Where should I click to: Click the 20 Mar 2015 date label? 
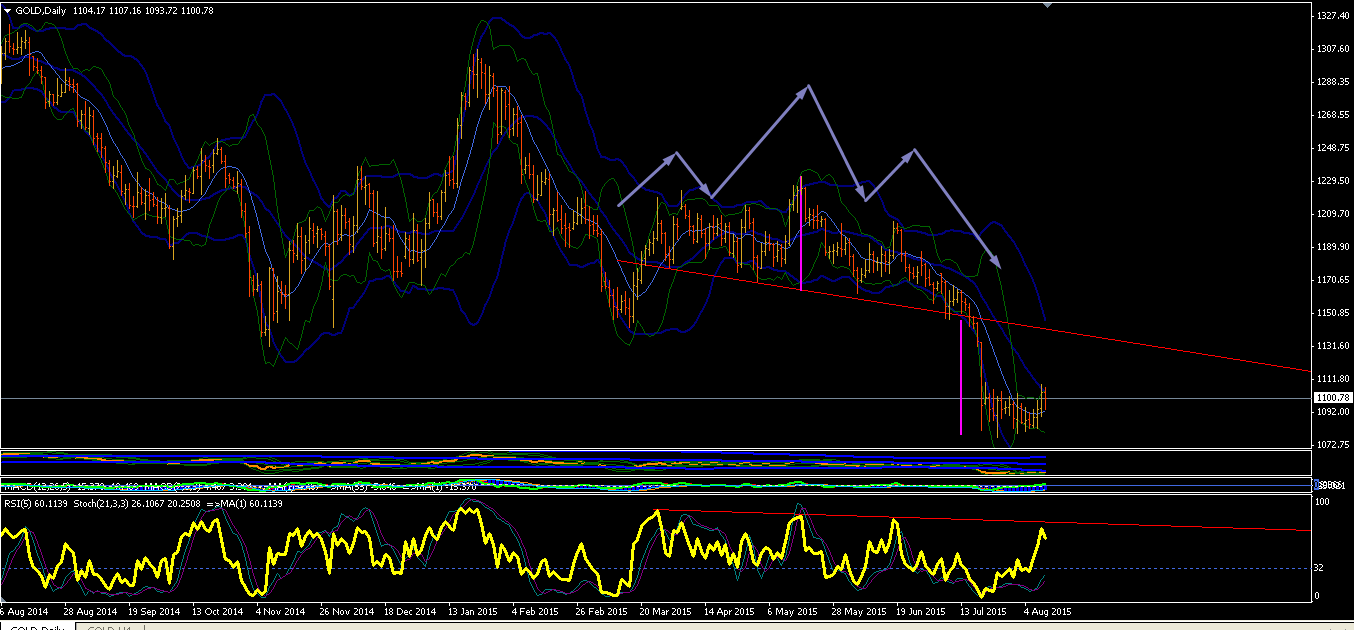(666, 611)
